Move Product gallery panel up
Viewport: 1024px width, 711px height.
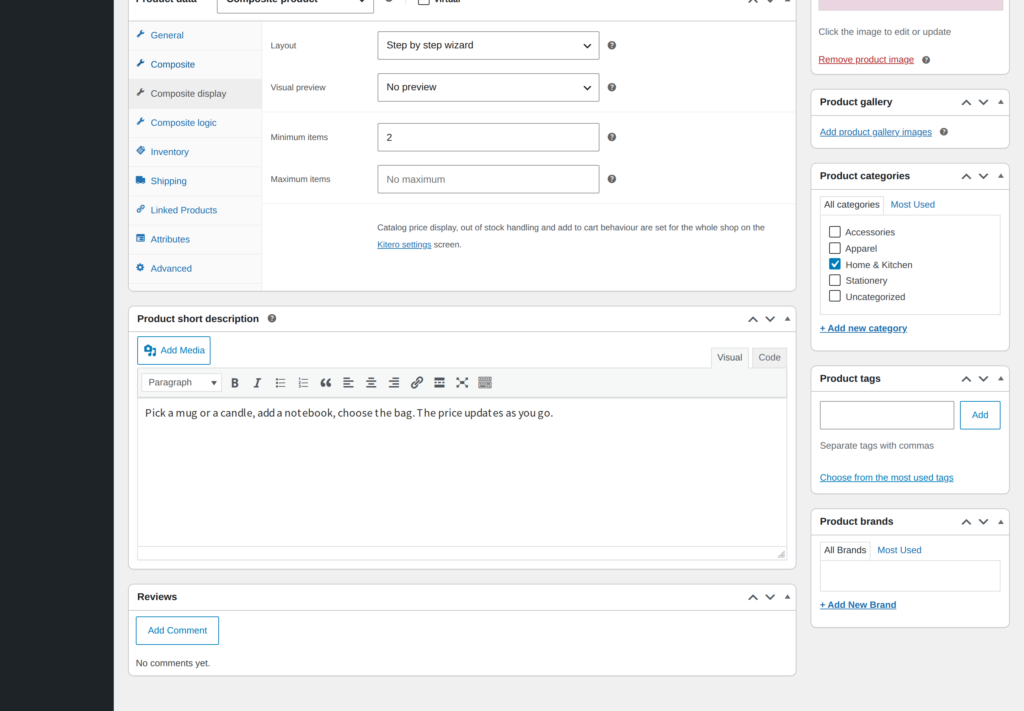966,103
